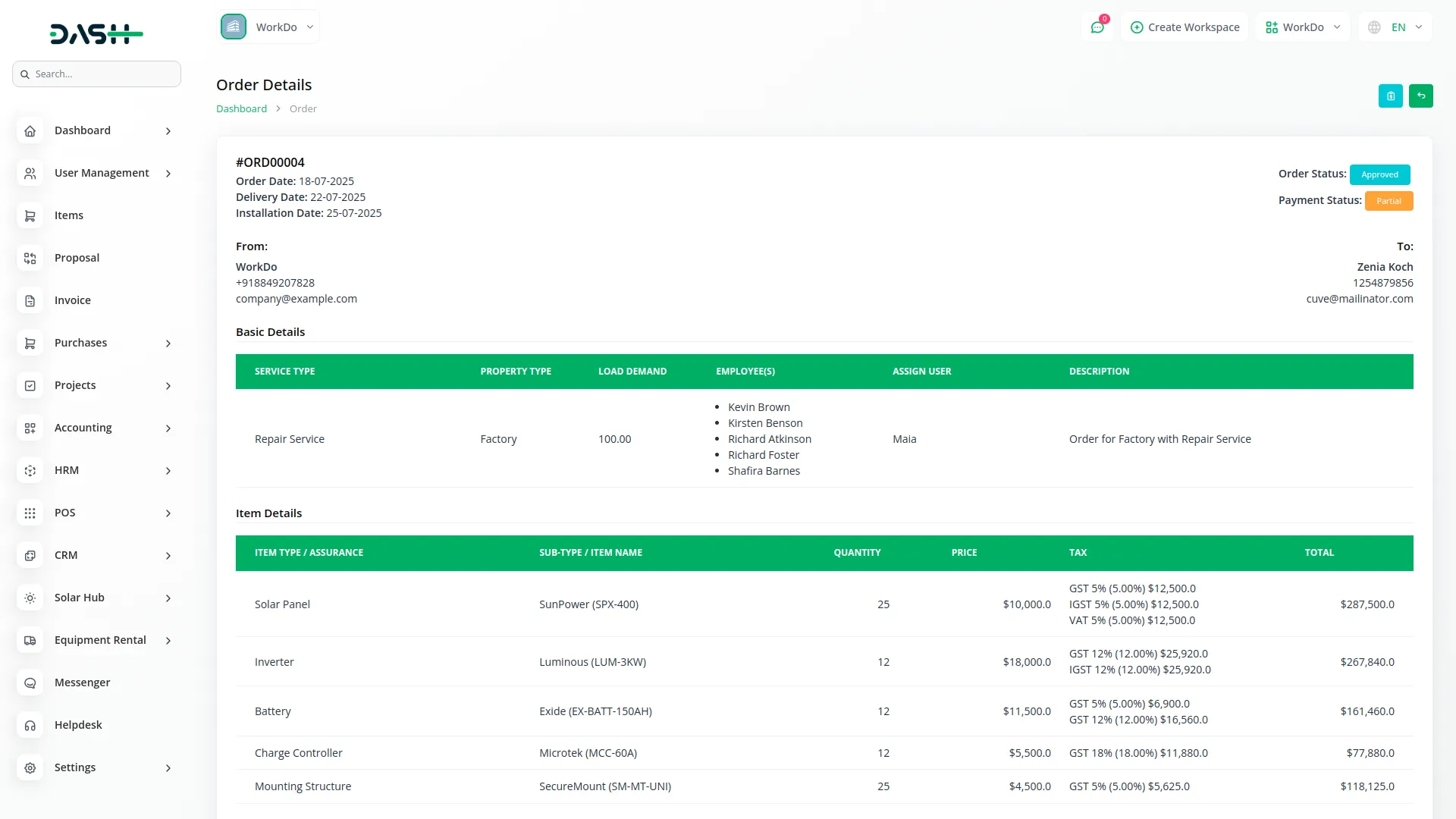
Task: Click the Create Workspace button
Action: coord(1185,27)
